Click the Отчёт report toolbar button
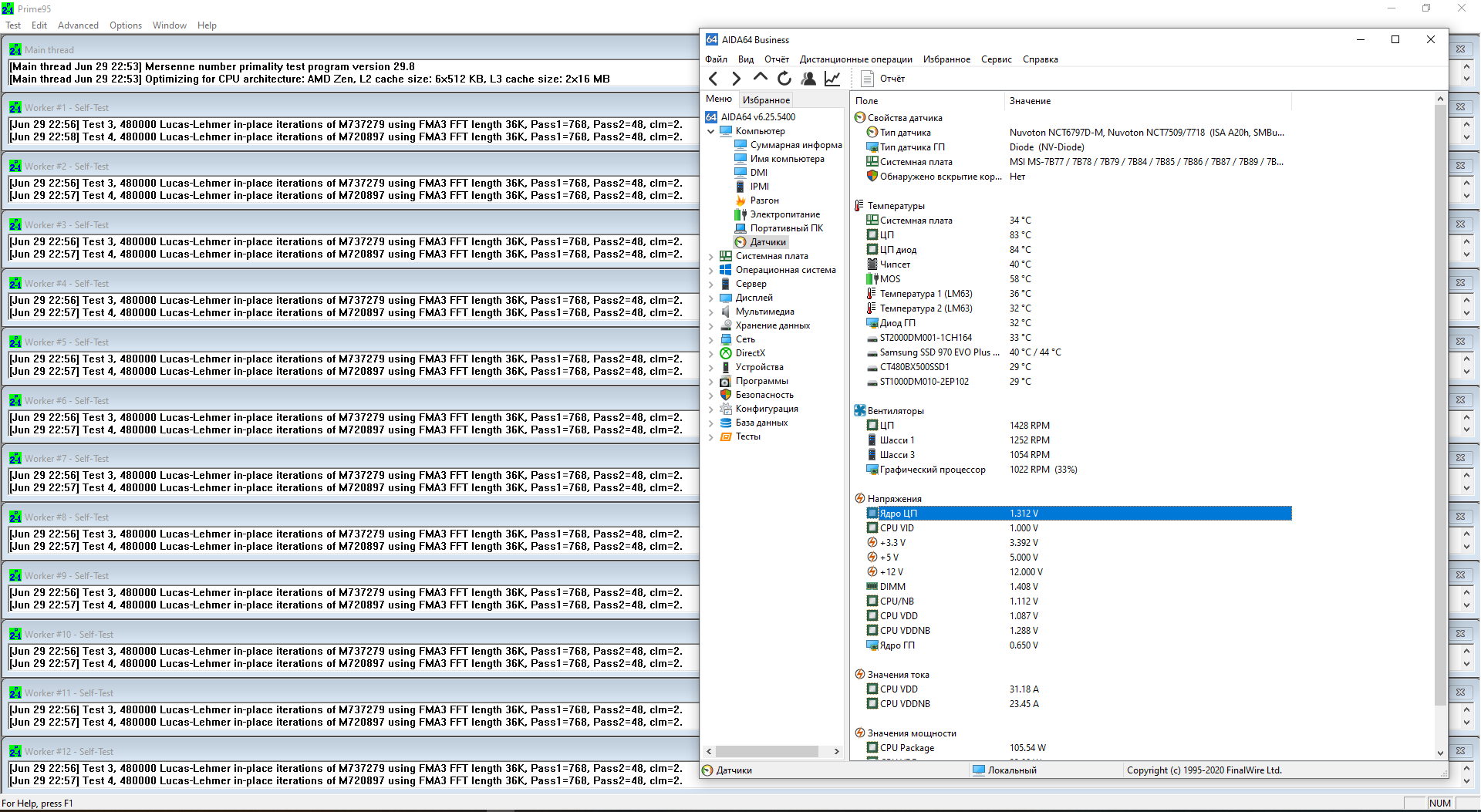Screen dimensions: 1481x812 point(883,79)
